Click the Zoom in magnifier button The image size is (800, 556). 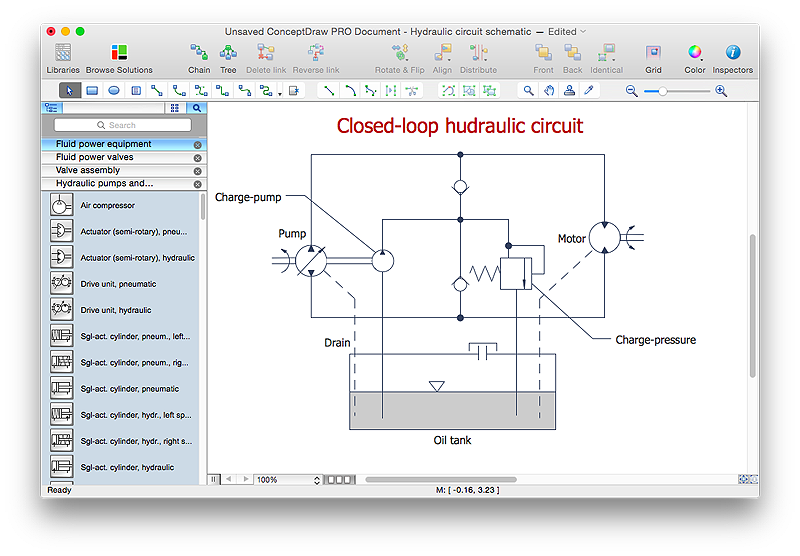pyautogui.click(x=721, y=90)
